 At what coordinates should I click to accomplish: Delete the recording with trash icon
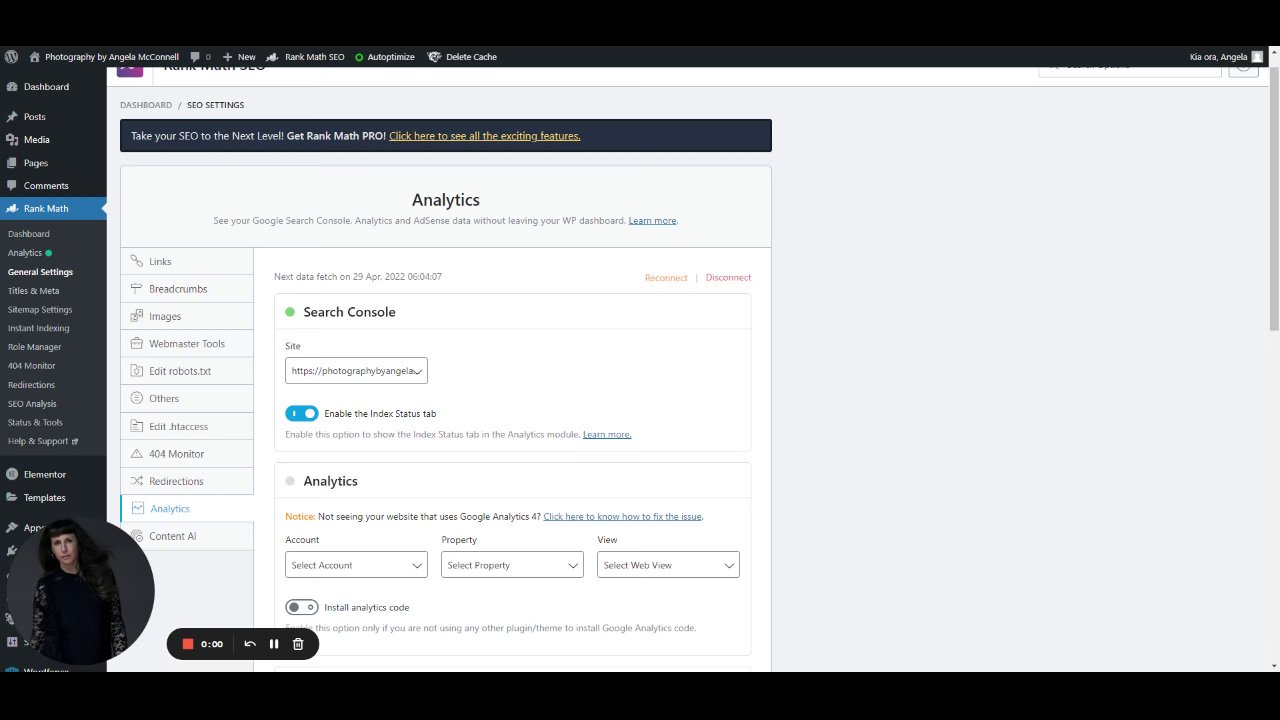[298, 644]
